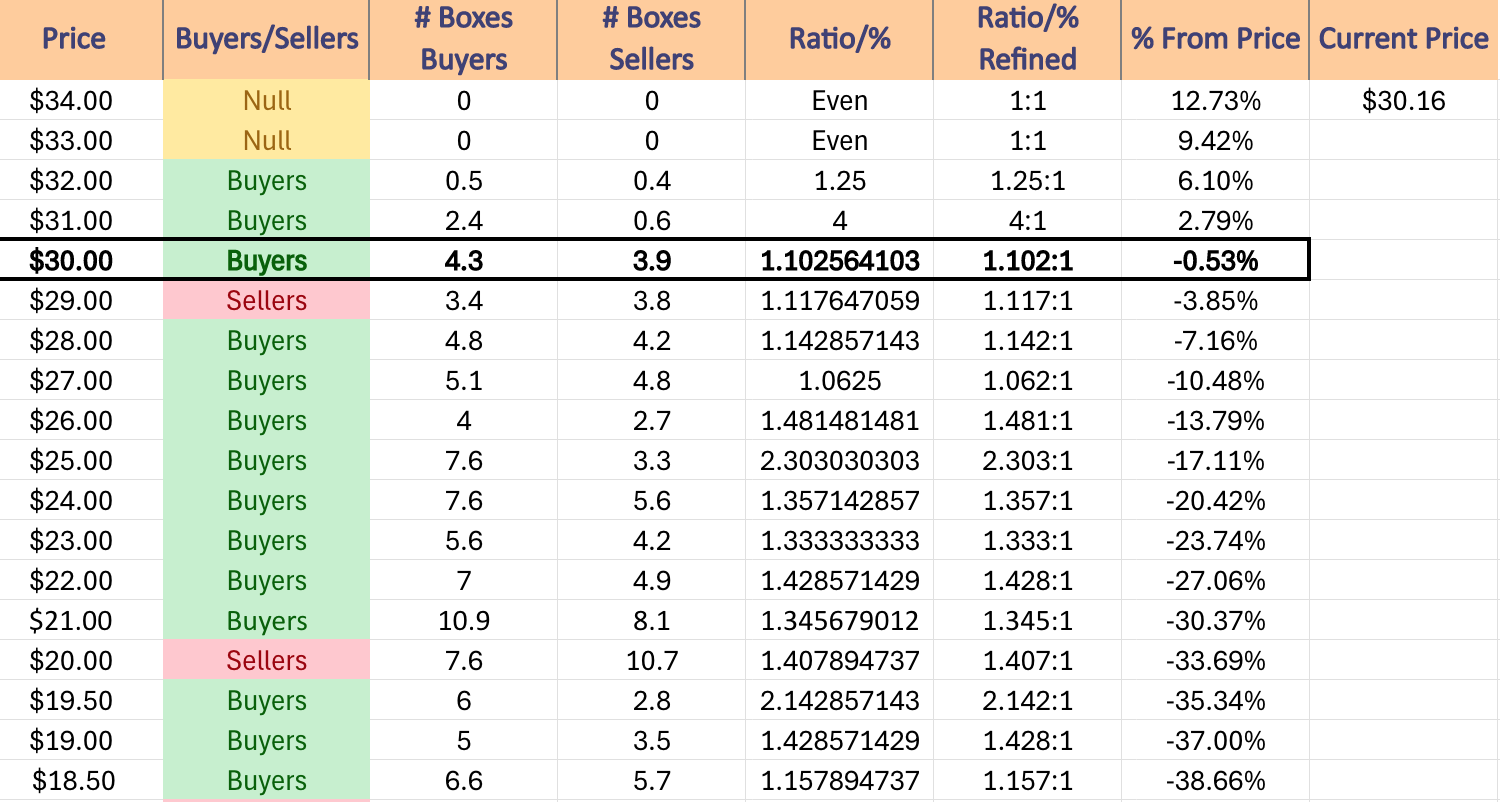Click the # Boxes Sellers header cell
Screen dimensions: 1500x802
pos(651,40)
